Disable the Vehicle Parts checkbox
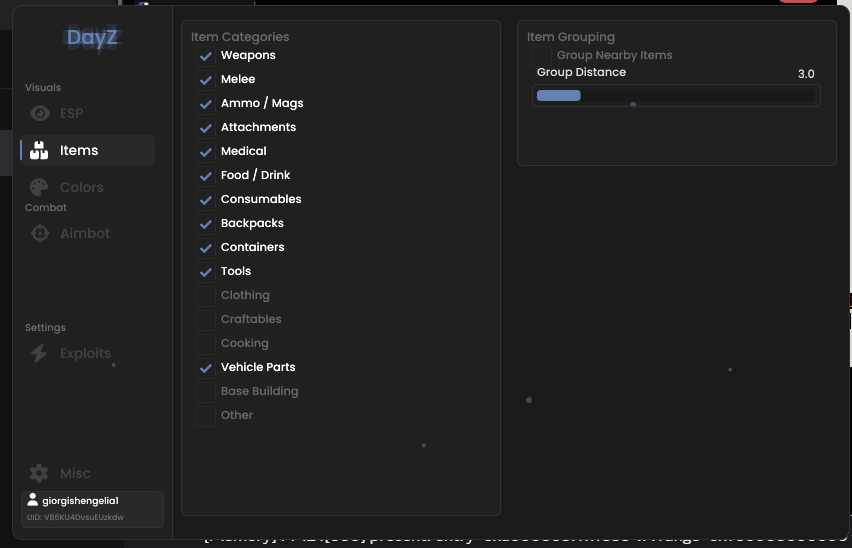 pos(205,368)
